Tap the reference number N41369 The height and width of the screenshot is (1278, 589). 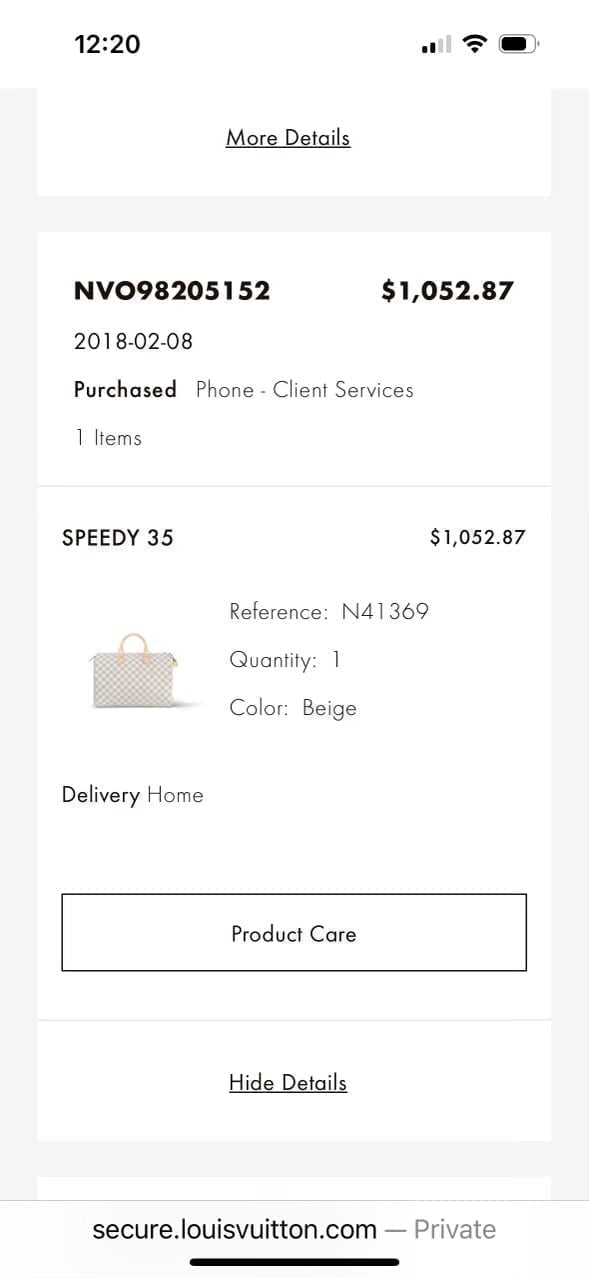point(385,611)
